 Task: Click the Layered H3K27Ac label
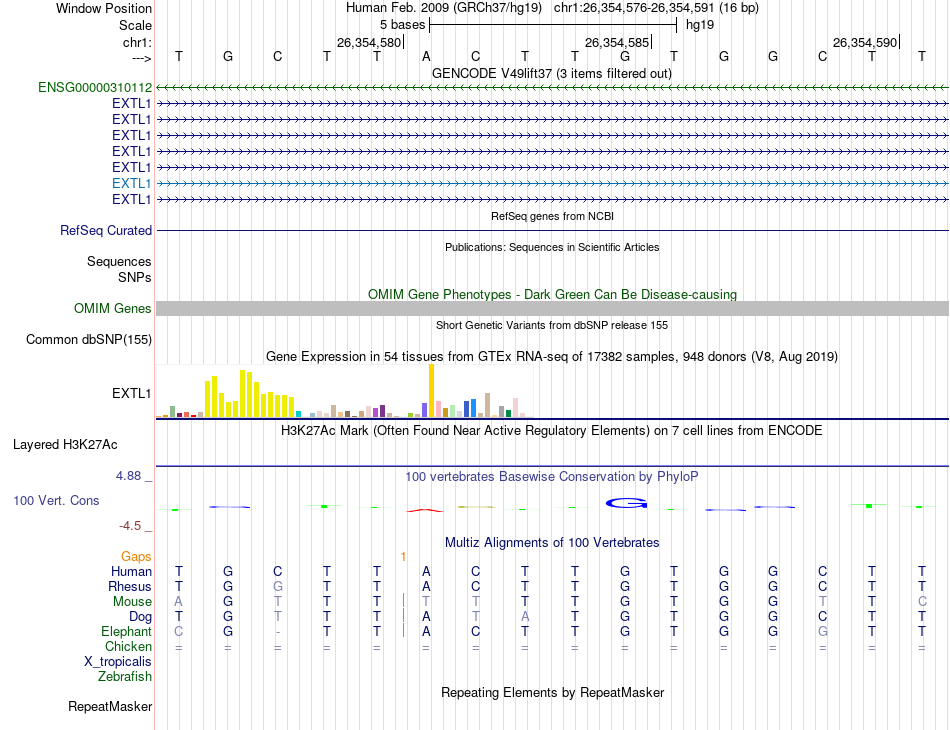[65, 445]
